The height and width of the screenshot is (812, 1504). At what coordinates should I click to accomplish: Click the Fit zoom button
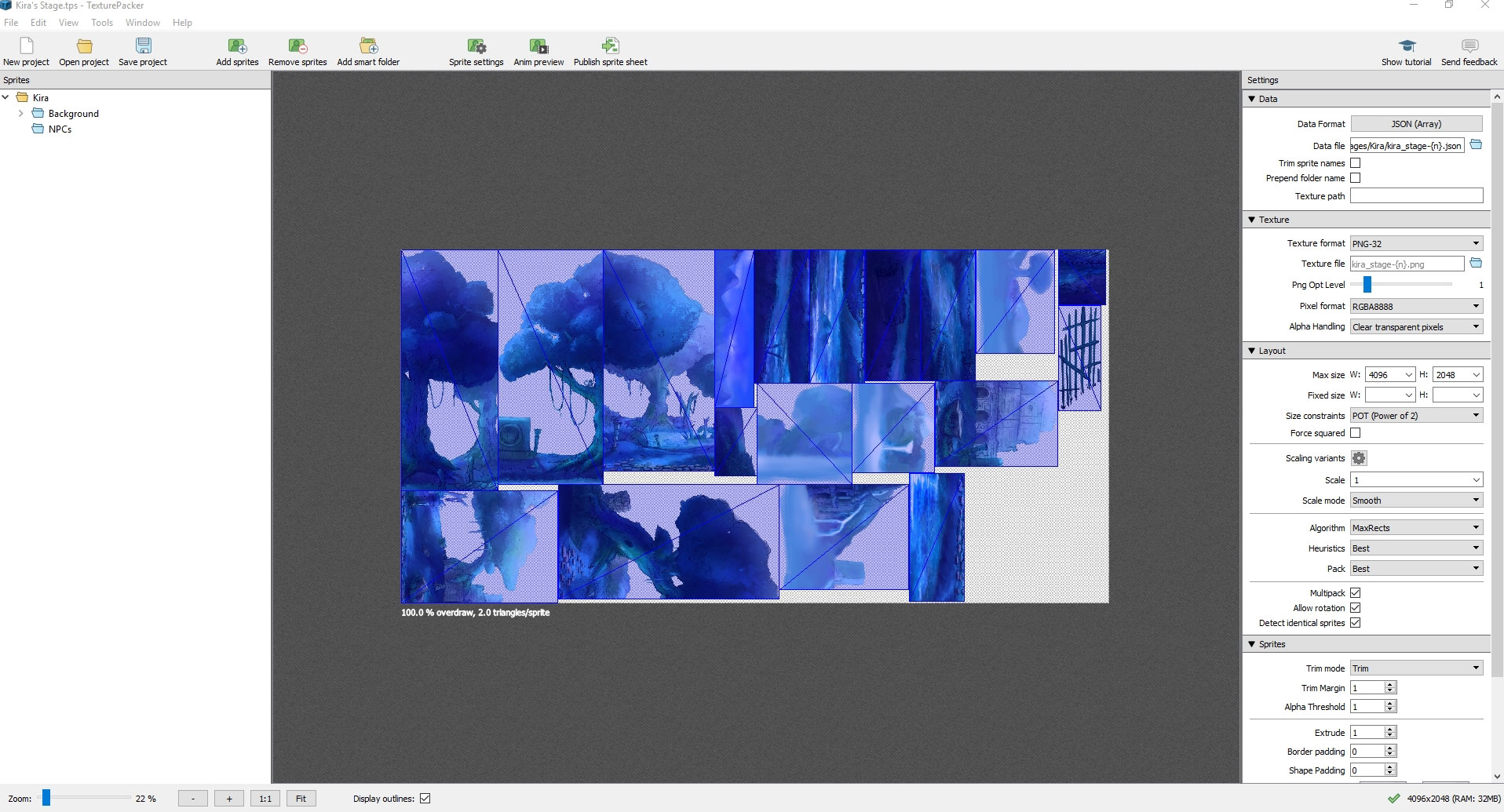click(x=301, y=799)
